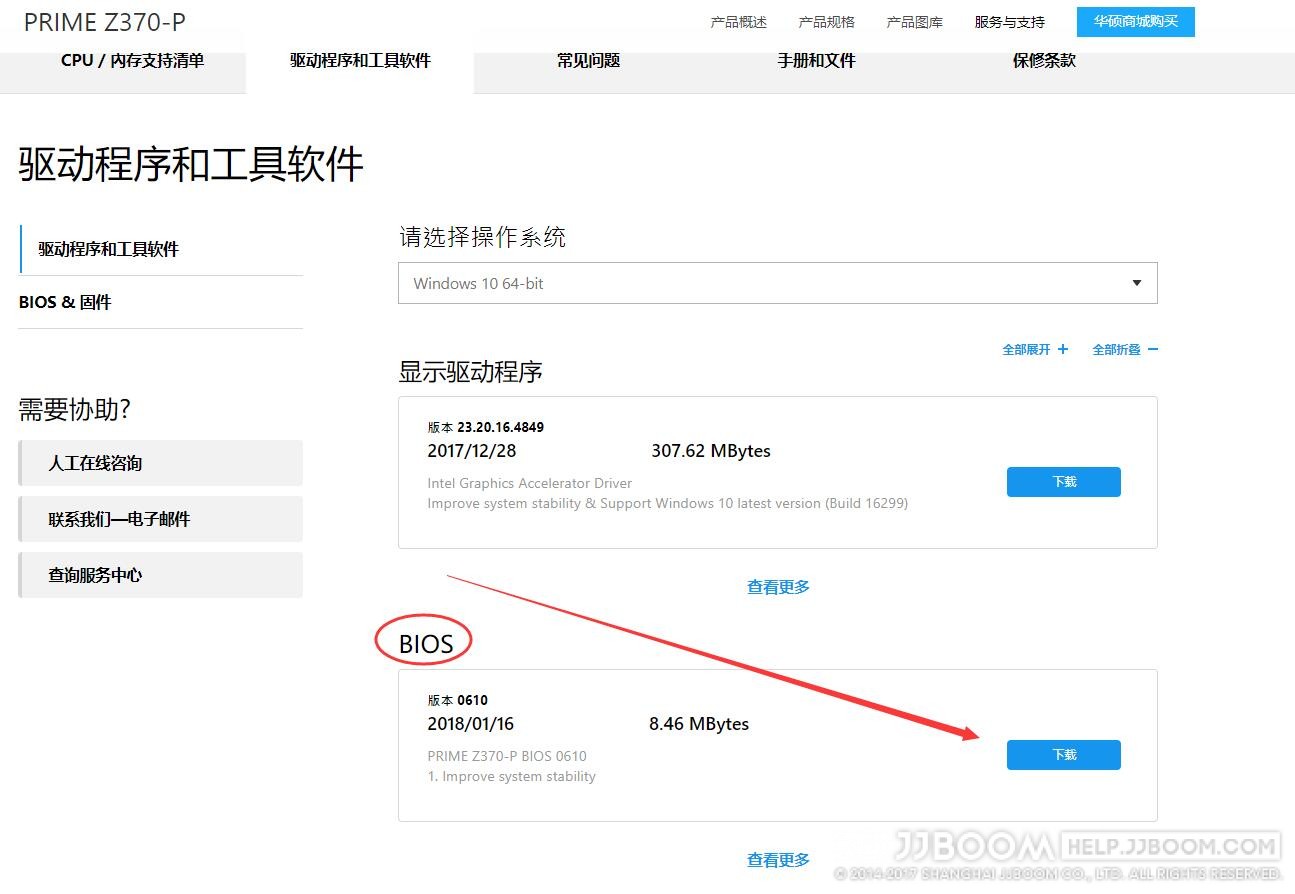Click 查看更多 under 显示驱动程序
Screen dimensions: 1295x894
pyautogui.click(x=777, y=587)
